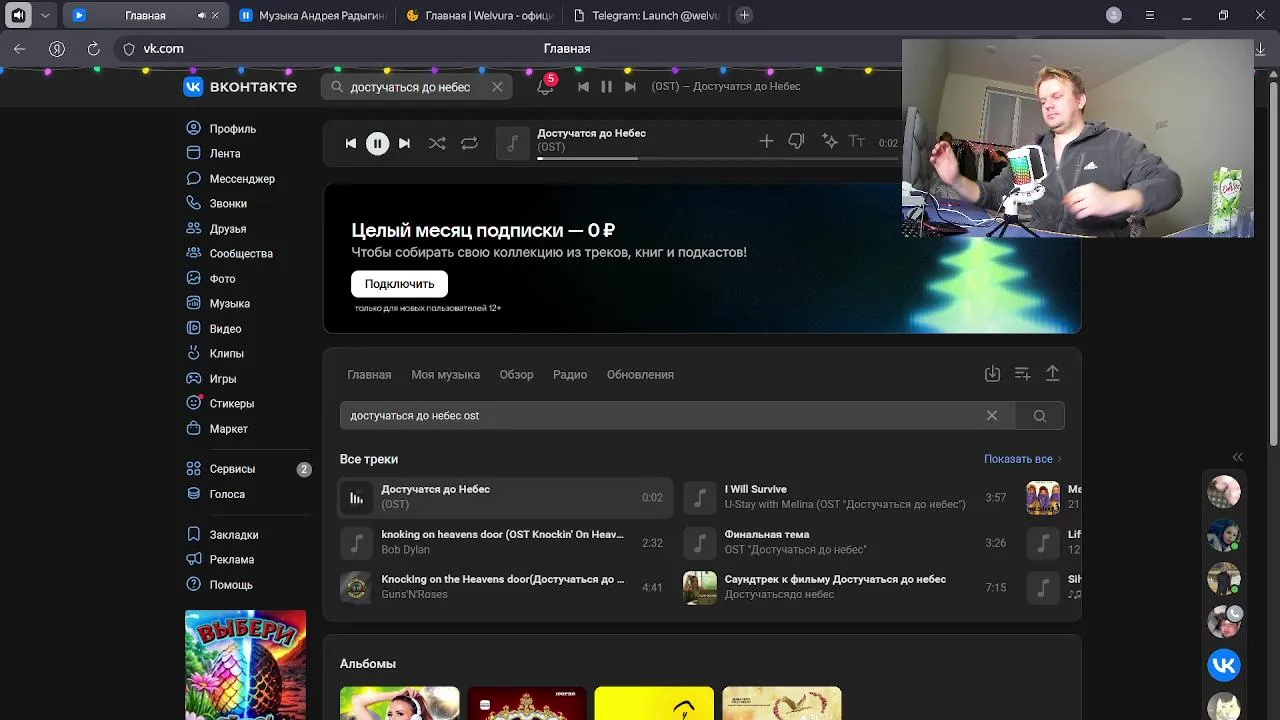1280x720 pixels.
Task: Click the upload track icon
Action: [x=1052, y=374]
